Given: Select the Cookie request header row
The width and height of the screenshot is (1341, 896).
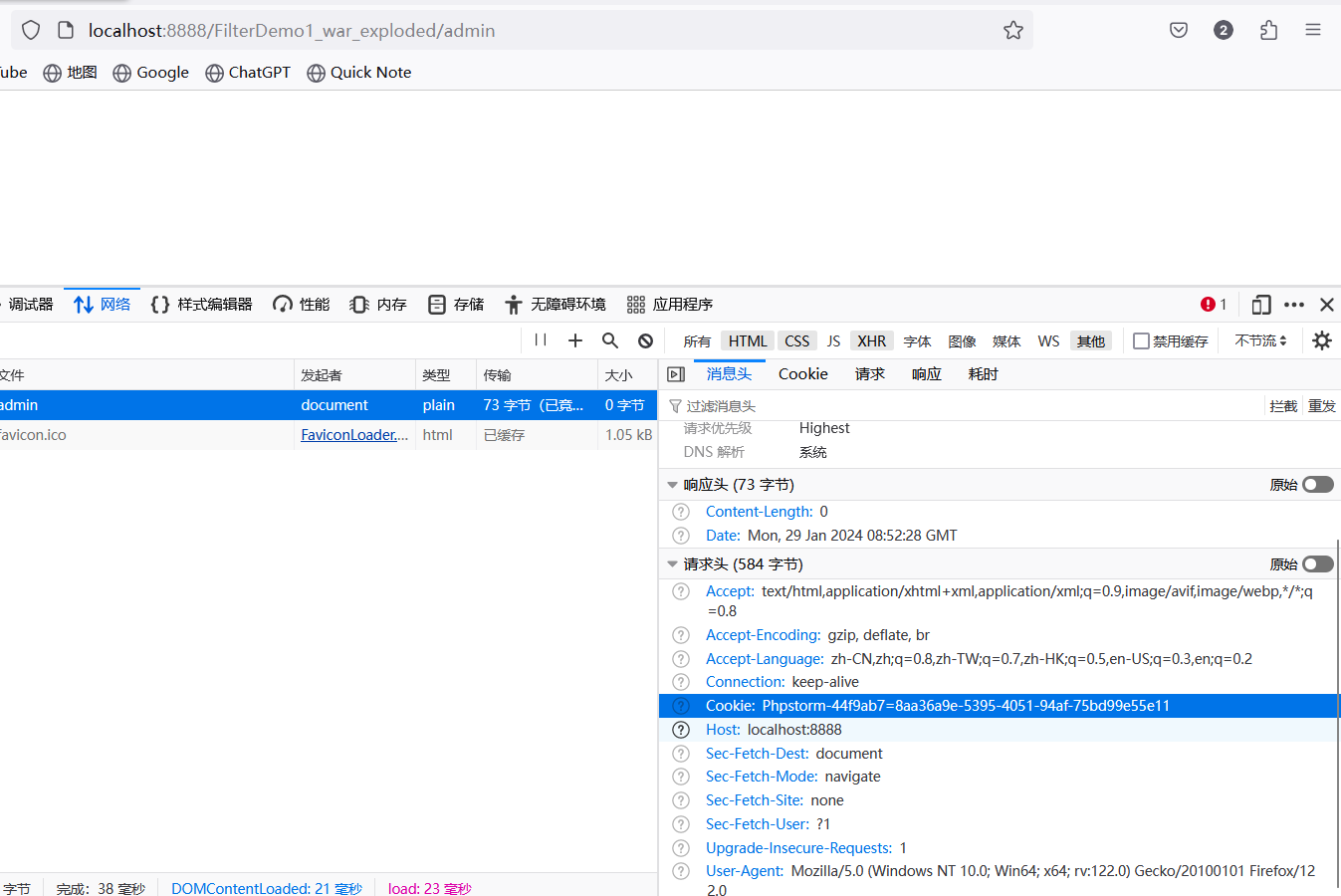Looking at the screenshot, I should tap(999, 706).
